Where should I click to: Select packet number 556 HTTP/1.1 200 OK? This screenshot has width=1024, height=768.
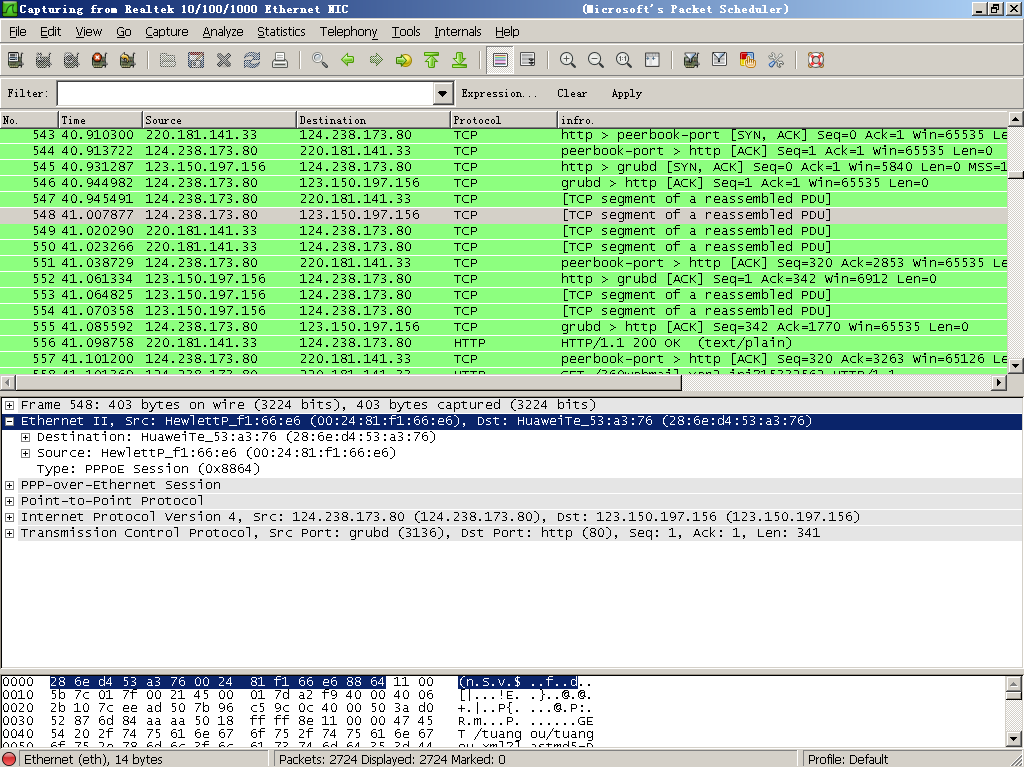click(x=504, y=343)
